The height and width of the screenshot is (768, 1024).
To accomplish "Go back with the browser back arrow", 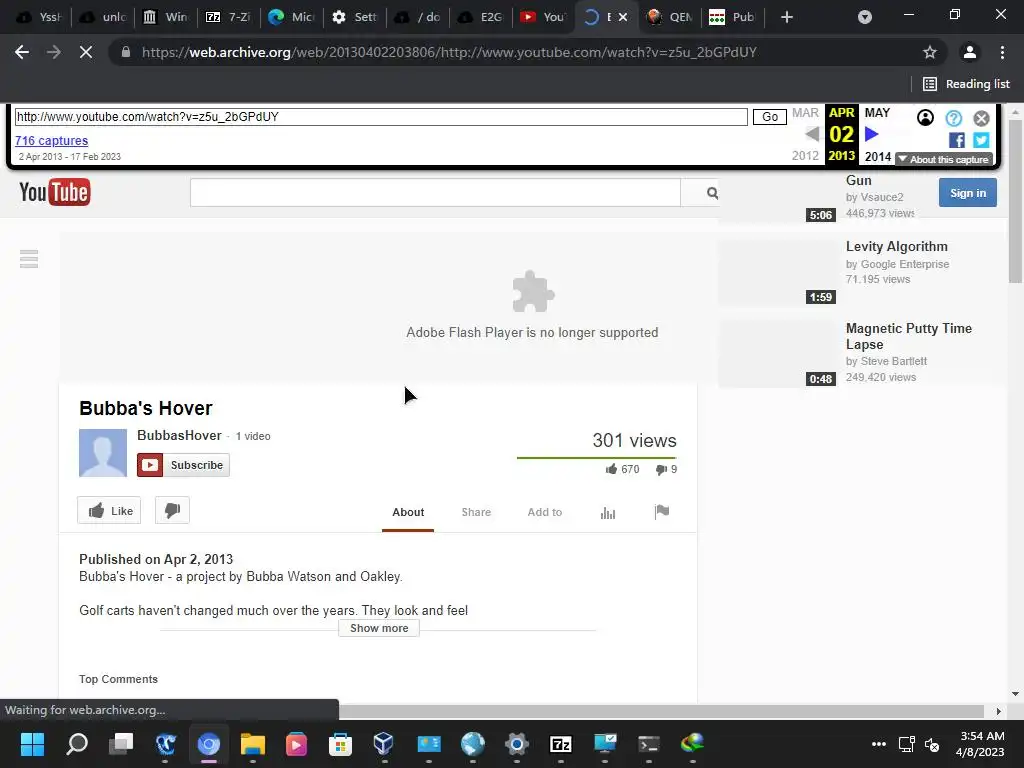I will [x=22, y=52].
